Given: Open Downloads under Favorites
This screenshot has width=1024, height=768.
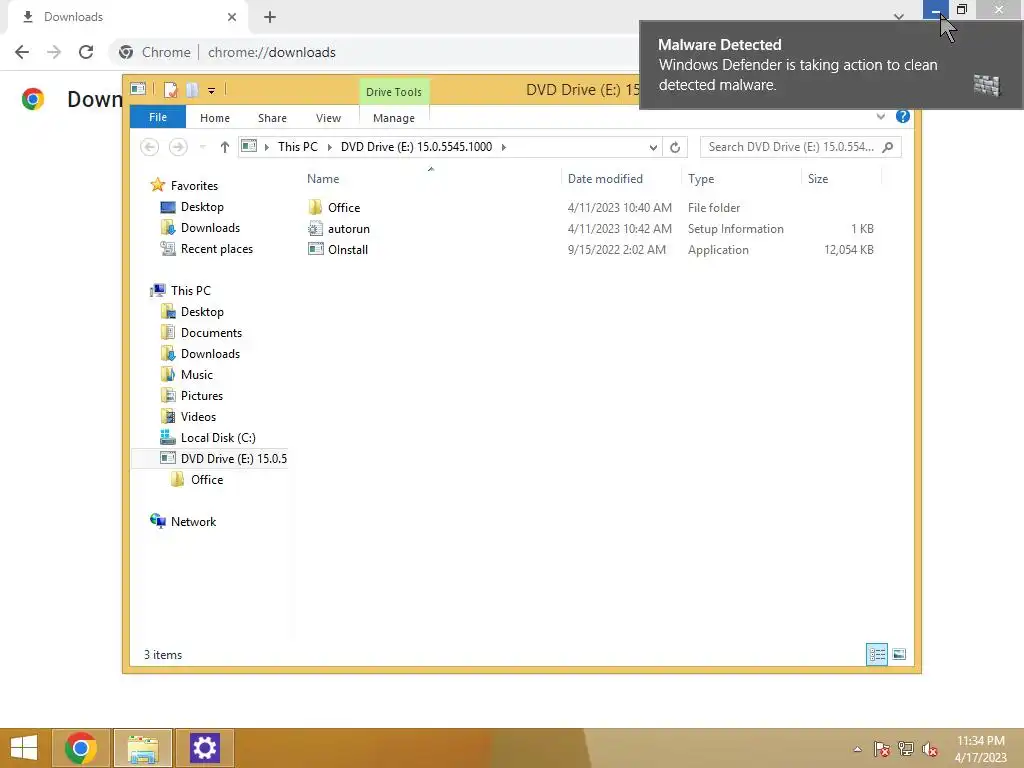Looking at the screenshot, I should click(x=210, y=228).
